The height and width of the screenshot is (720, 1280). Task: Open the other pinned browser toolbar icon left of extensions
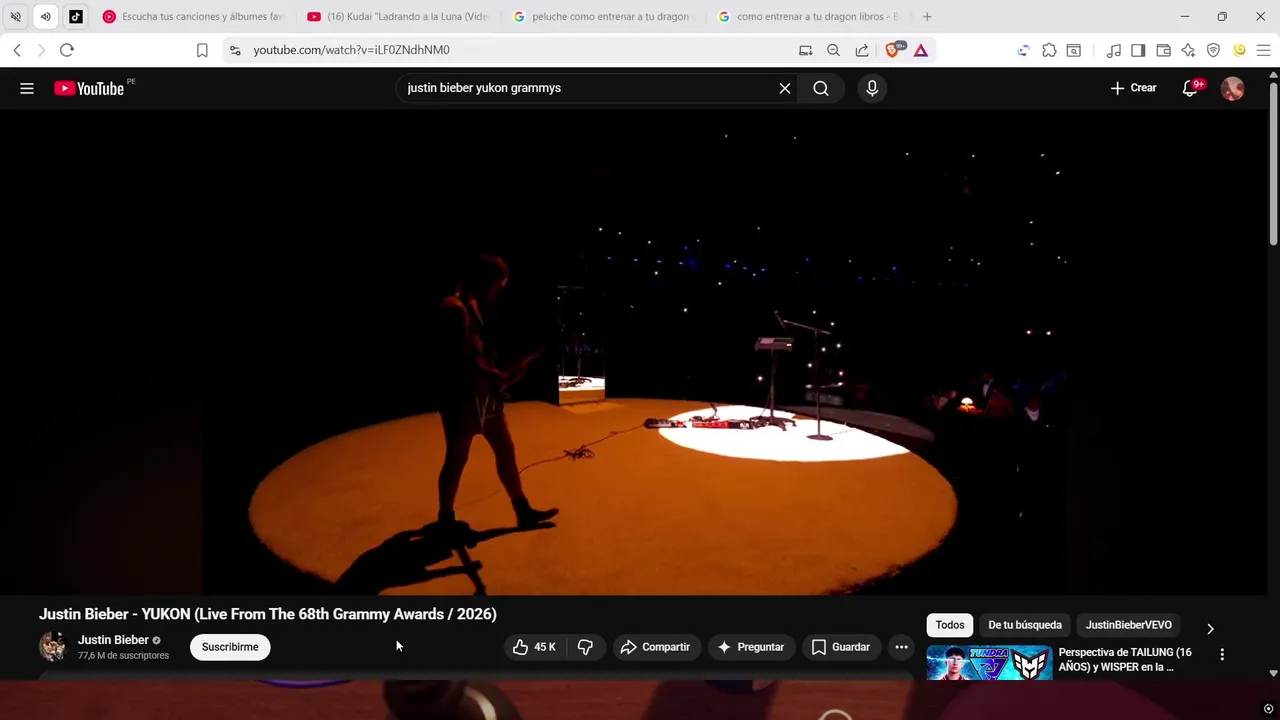pos(1023,50)
